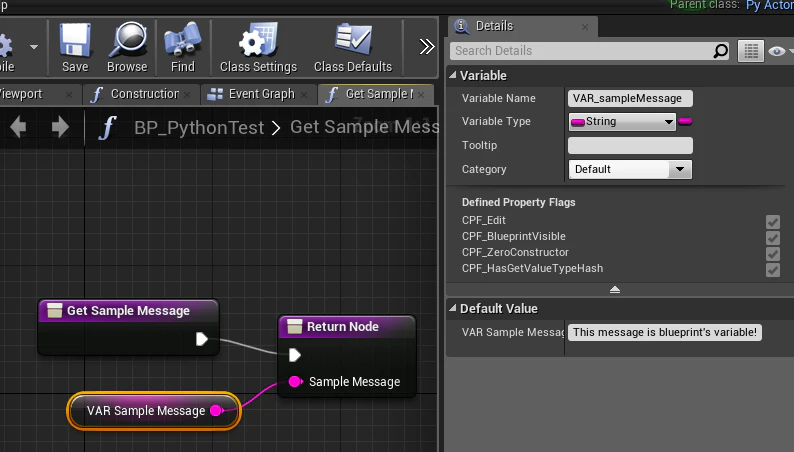The image size is (794, 452).
Task: Click BP_PythonTest in breadcrumb
Action: [x=199, y=128]
